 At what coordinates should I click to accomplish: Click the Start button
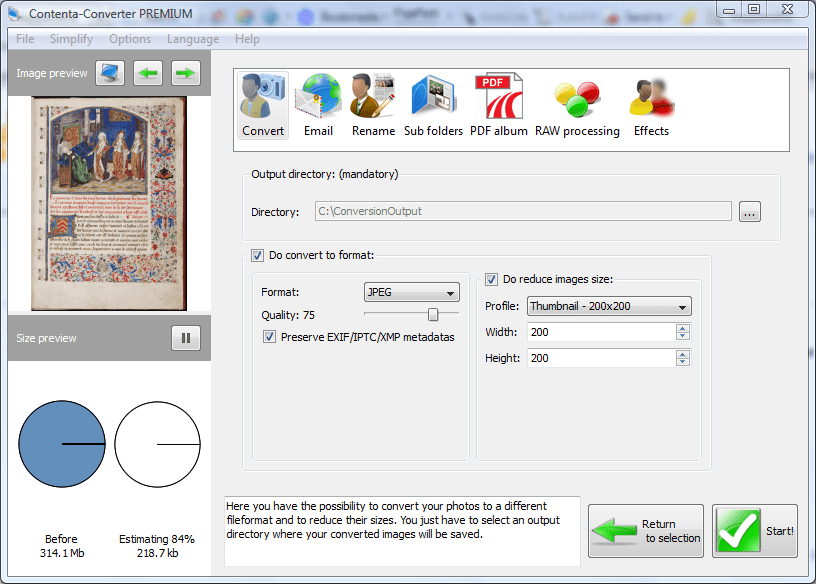tap(754, 530)
